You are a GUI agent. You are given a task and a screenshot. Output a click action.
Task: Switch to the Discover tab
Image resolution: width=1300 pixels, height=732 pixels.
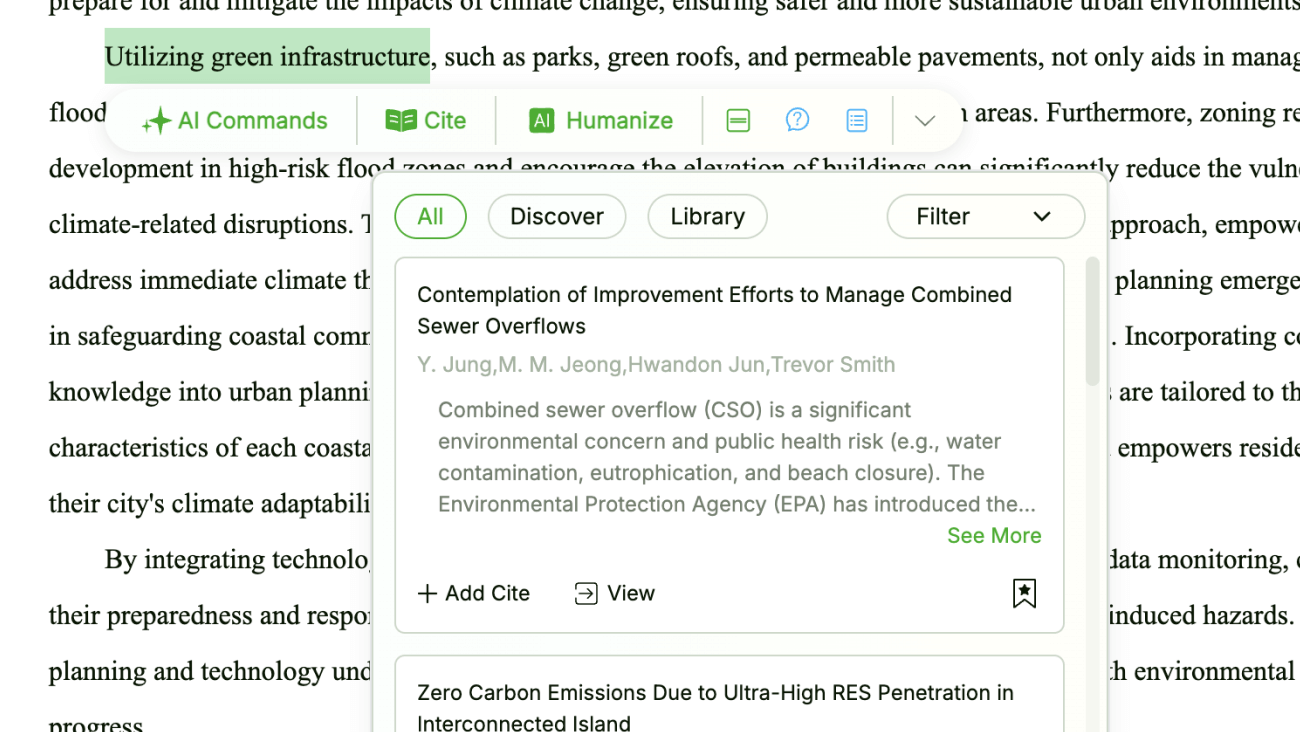pos(557,216)
